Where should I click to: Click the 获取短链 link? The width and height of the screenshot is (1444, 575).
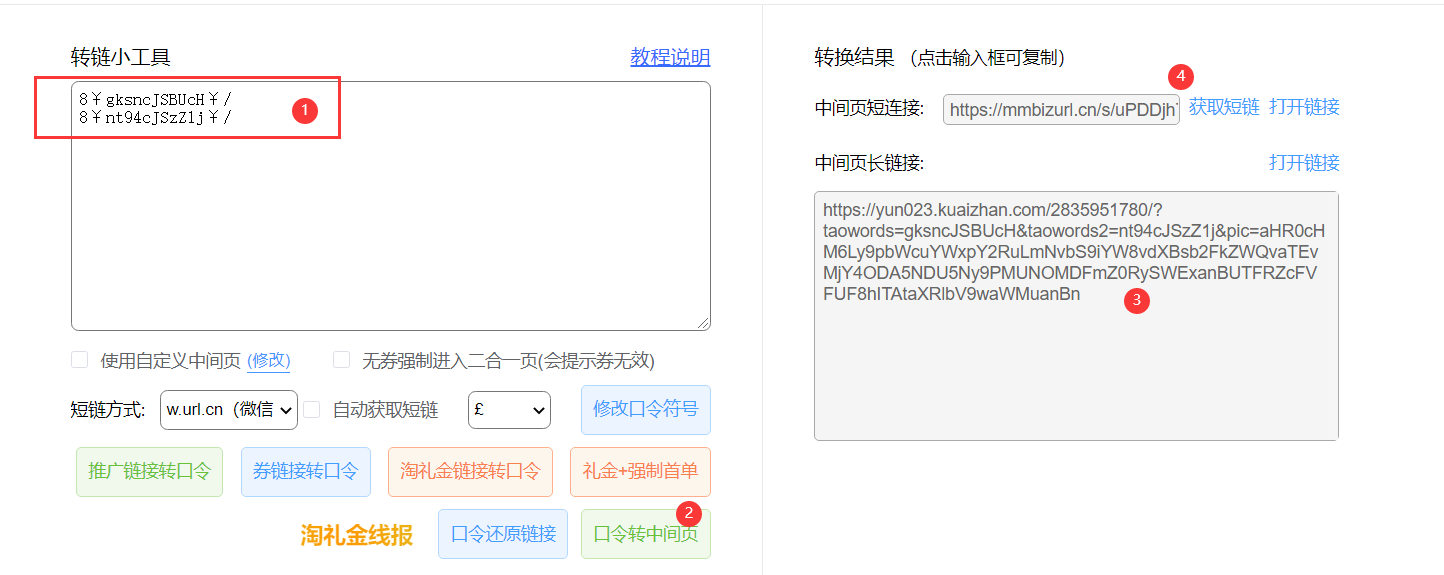point(1224,107)
